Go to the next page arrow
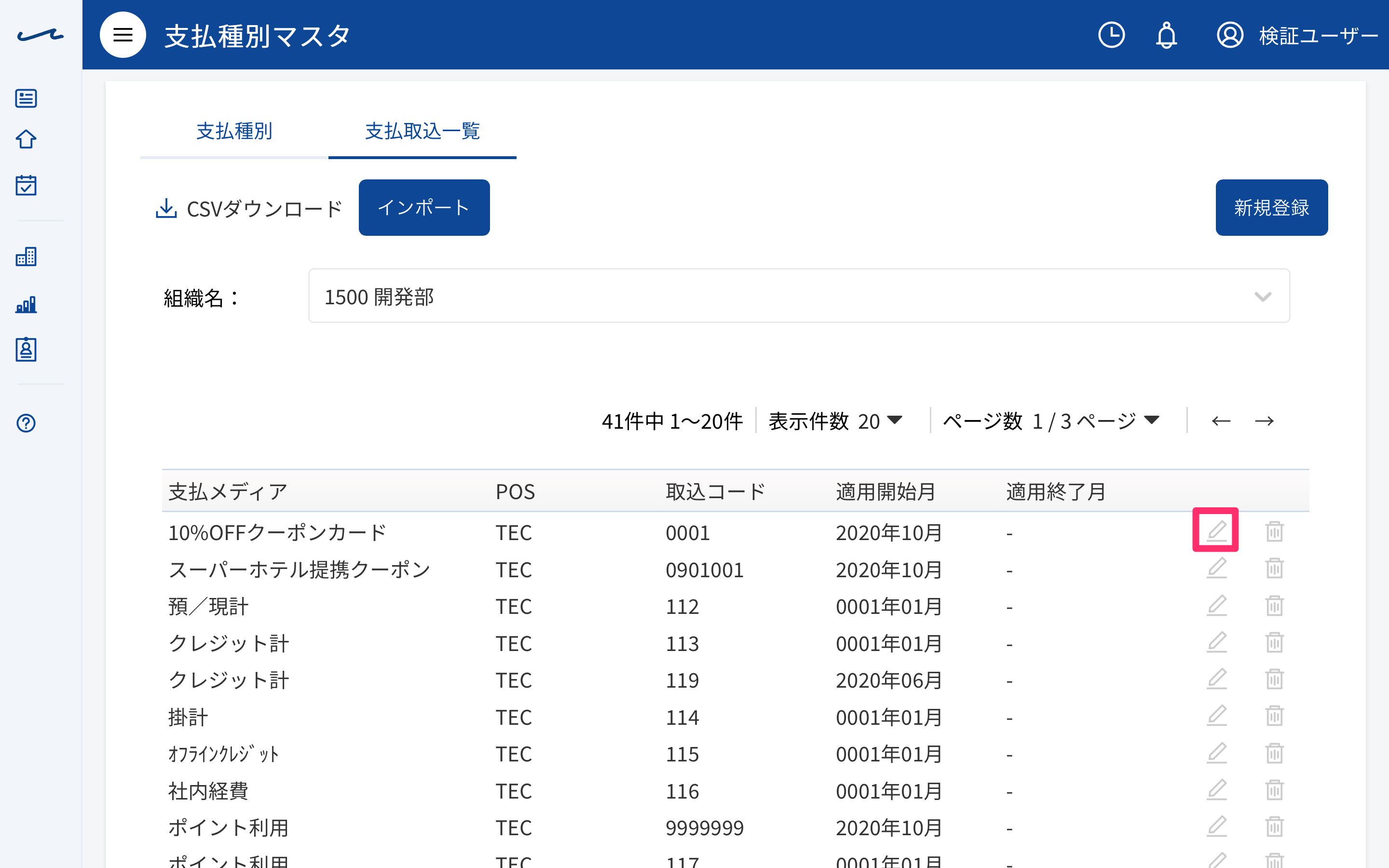This screenshot has height=868, width=1389. coord(1264,421)
